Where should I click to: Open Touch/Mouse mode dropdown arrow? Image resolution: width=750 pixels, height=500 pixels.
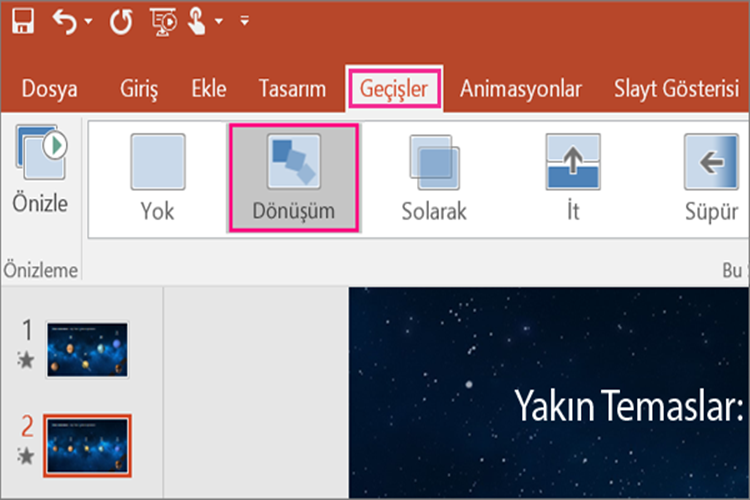coord(219,21)
